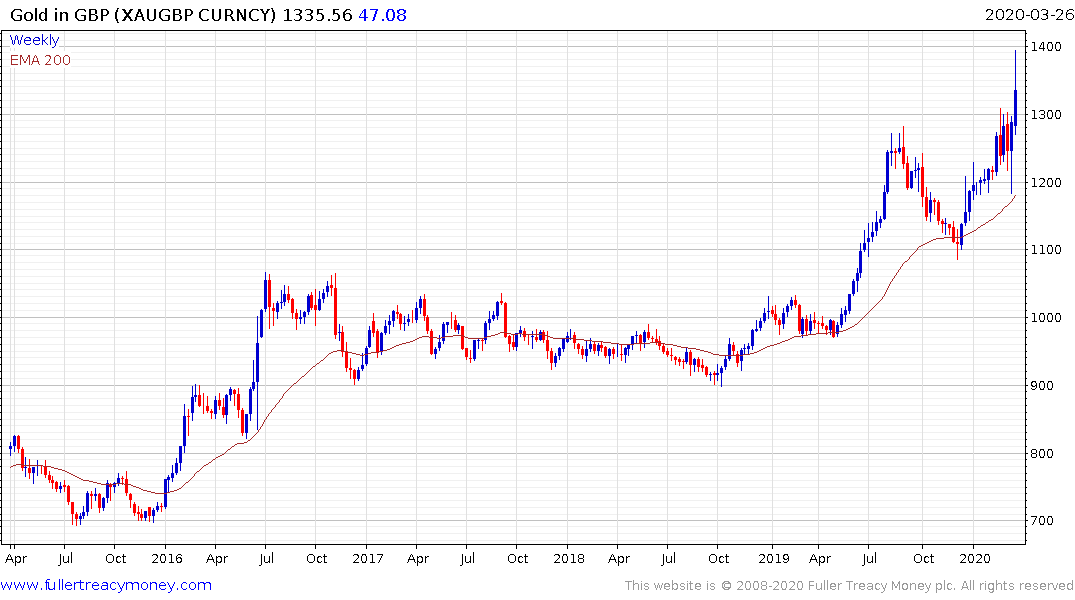This screenshot has height=600, width=1075.
Task: Click the 'EMA 200' legend label
Action: (x=40, y=60)
